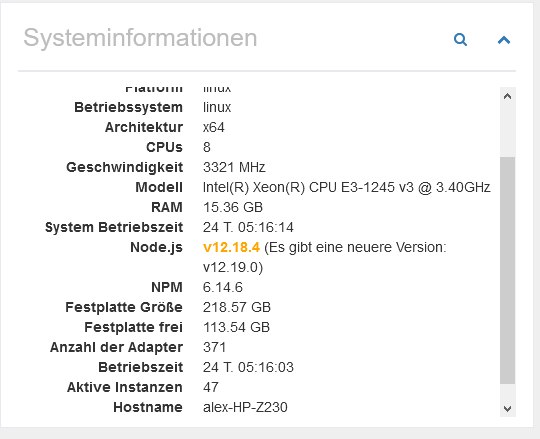Click the Architektur value x64
The width and height of the screenshot is (540, 439).
tap(214, 127)
